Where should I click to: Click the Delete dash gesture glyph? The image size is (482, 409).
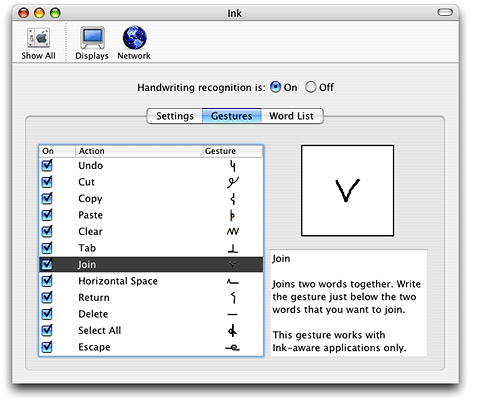(x=233, y=314)
